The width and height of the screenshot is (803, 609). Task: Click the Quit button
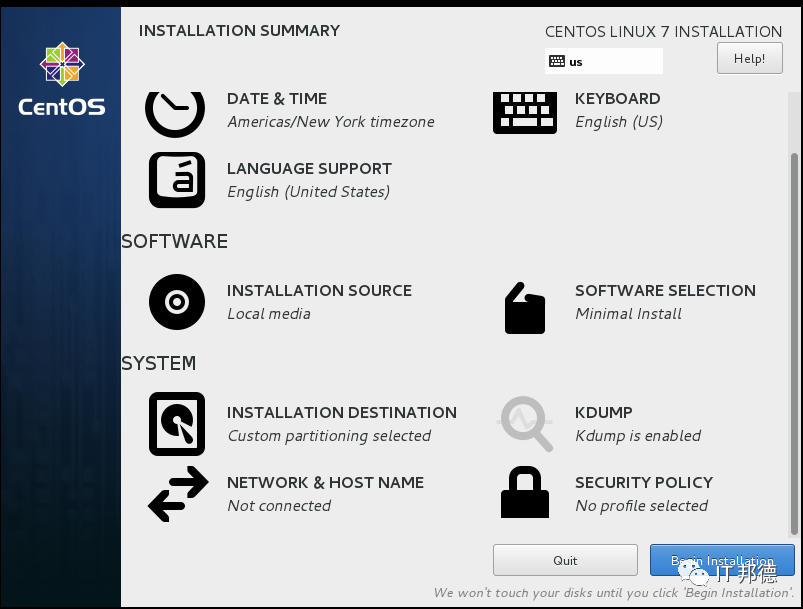(565, 560)
